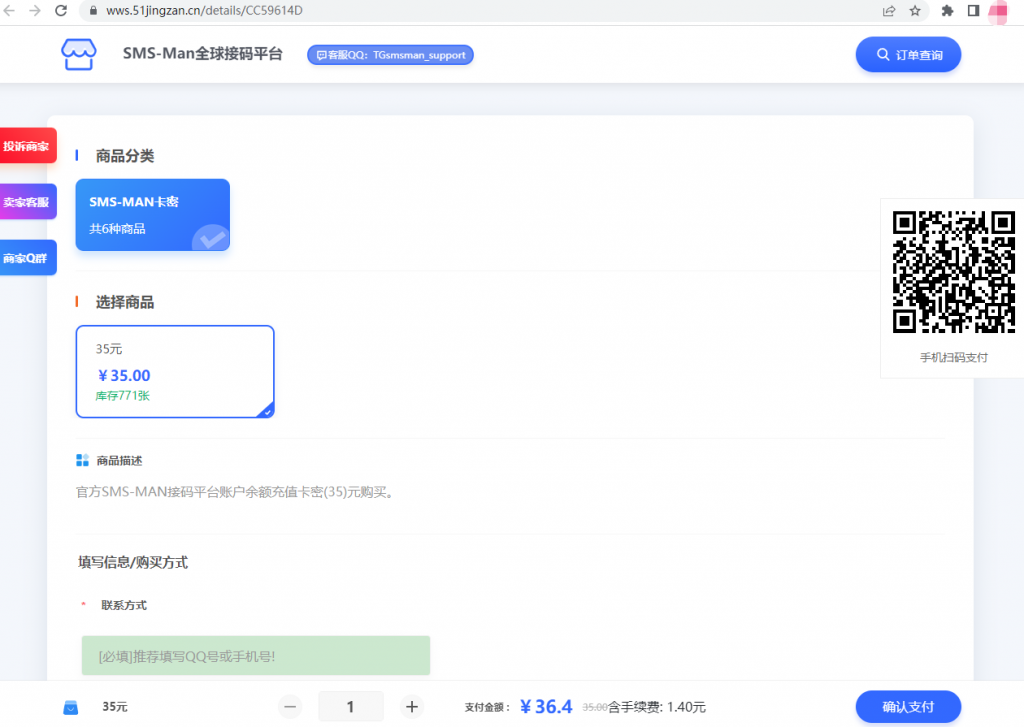
Task: Click the QR code for mobile payment
Action: tap(953, 272)
